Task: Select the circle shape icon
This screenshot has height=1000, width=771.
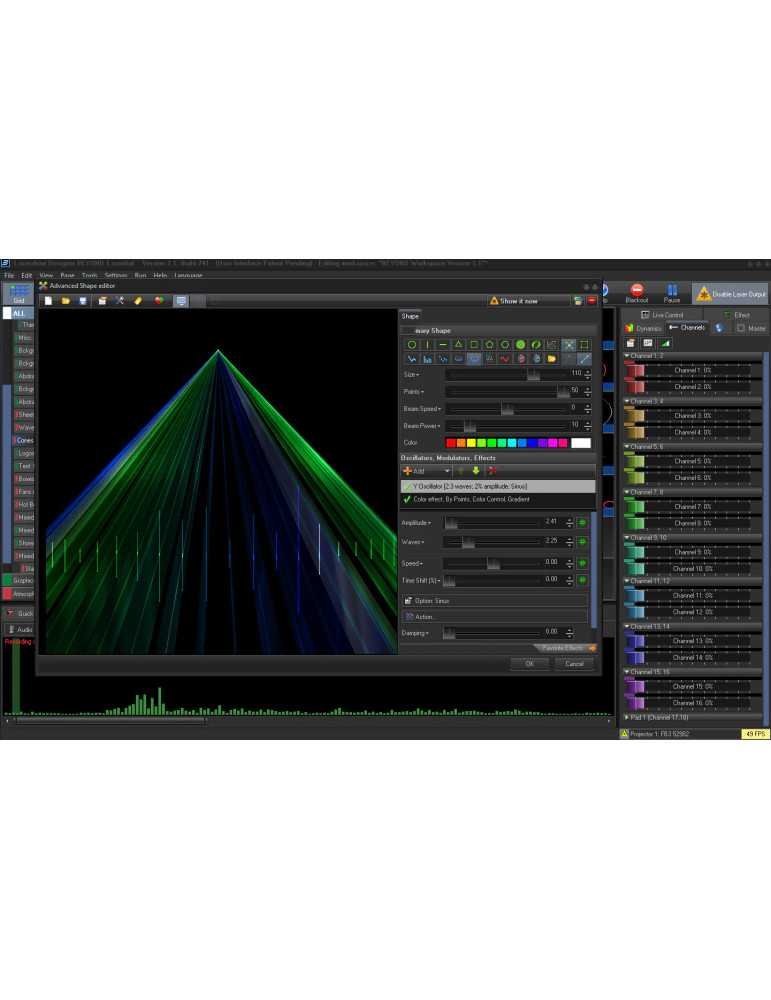Action: tap(411, 344)
